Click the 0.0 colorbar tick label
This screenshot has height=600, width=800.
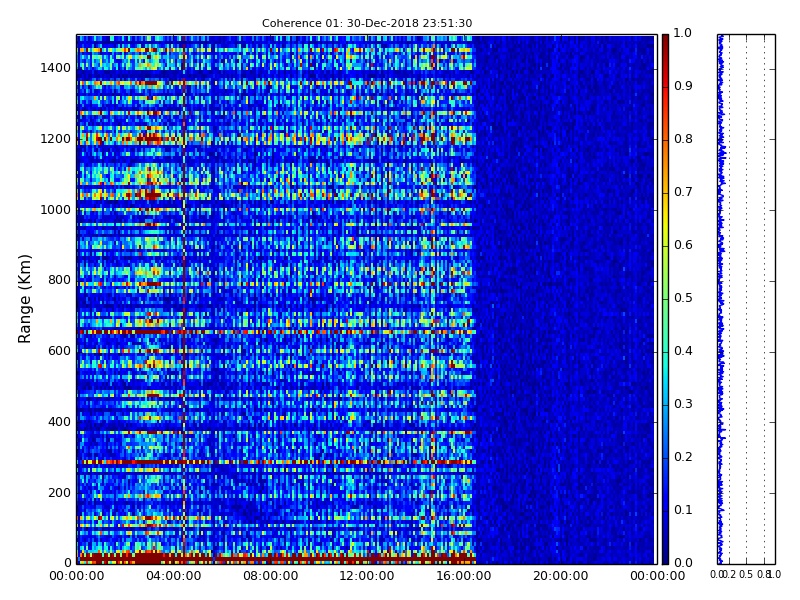[x=683, y=563]
